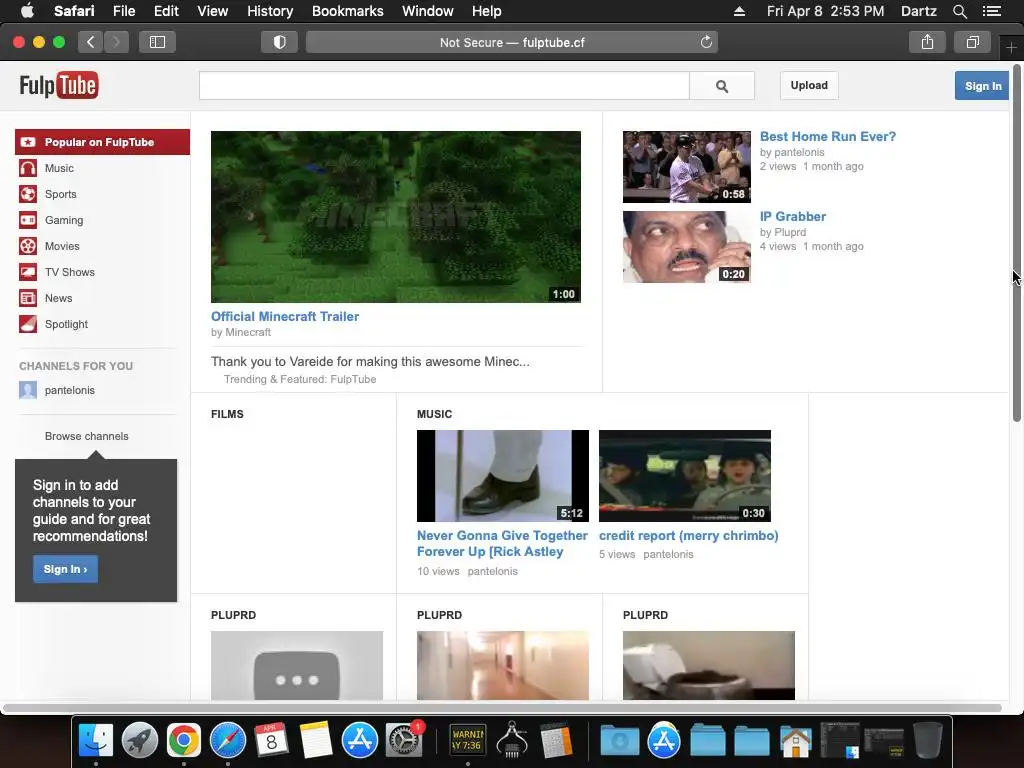Image resolution: width=1024 pixels, height=768 pixels.
Task: Click the 'by Minecraft' uploader text
Action: pos(241,332)
